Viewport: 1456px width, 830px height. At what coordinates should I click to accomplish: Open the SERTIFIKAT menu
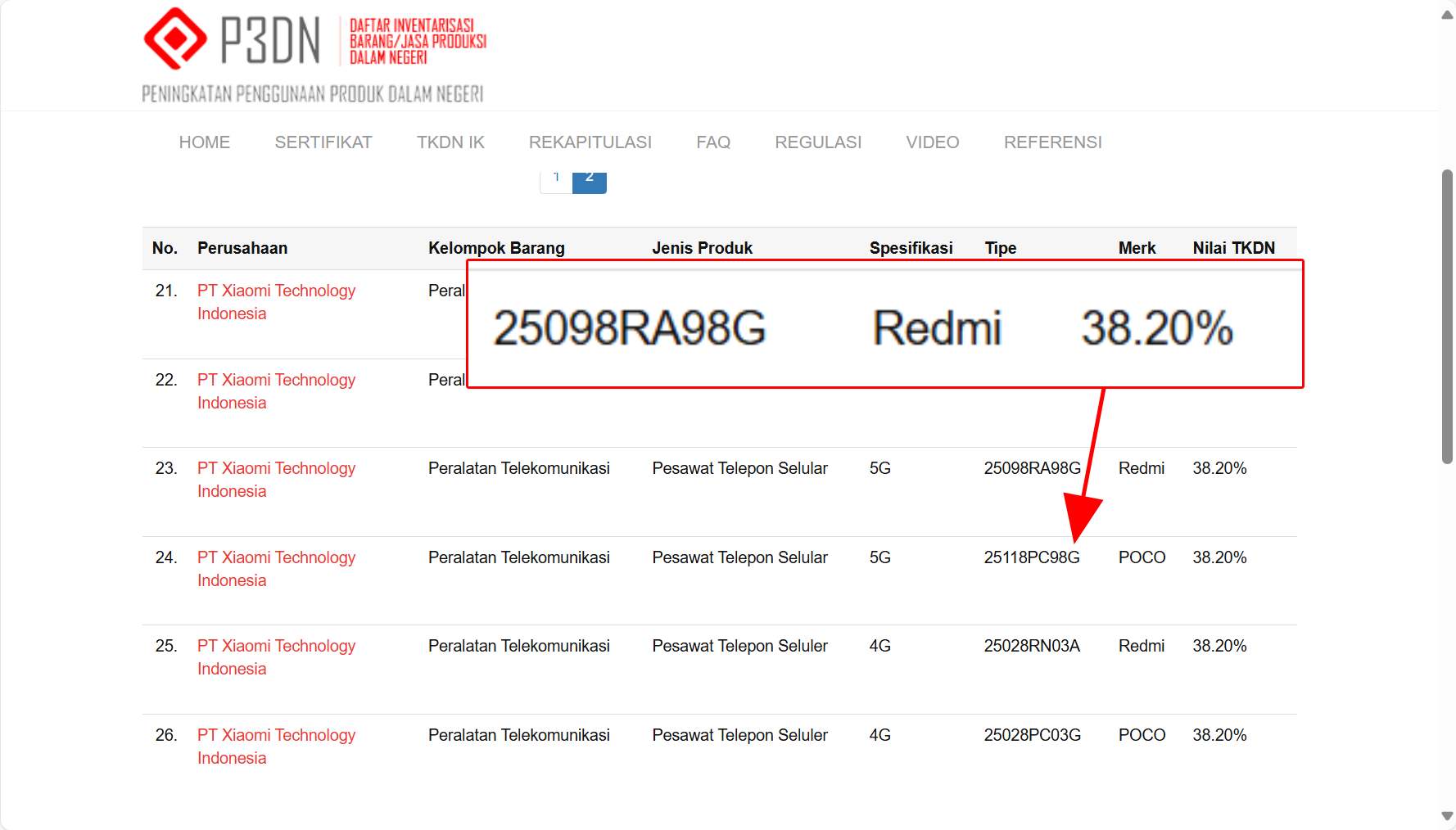click(323, 142)
